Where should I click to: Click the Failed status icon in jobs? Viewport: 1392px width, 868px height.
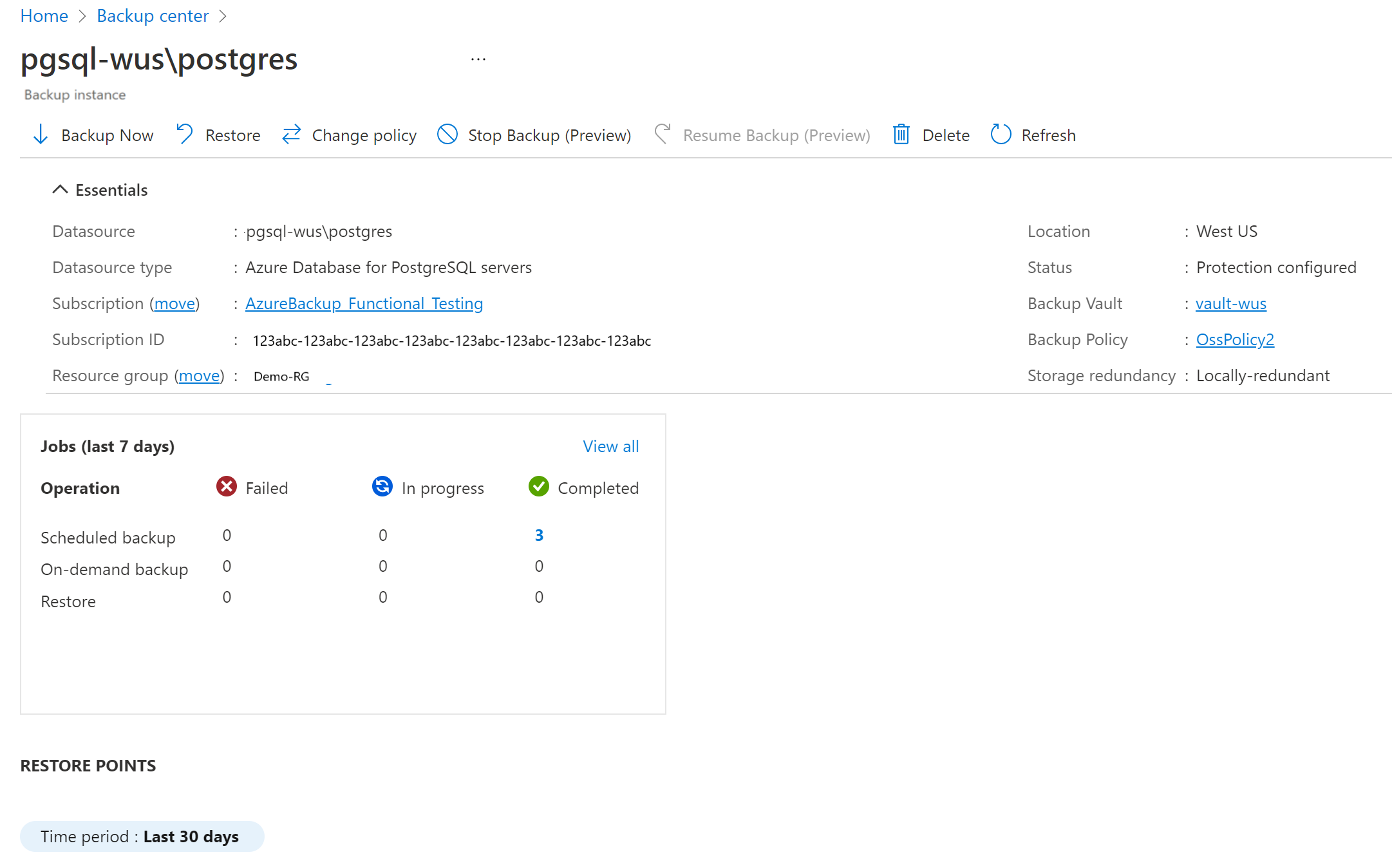tap(225, 488)
